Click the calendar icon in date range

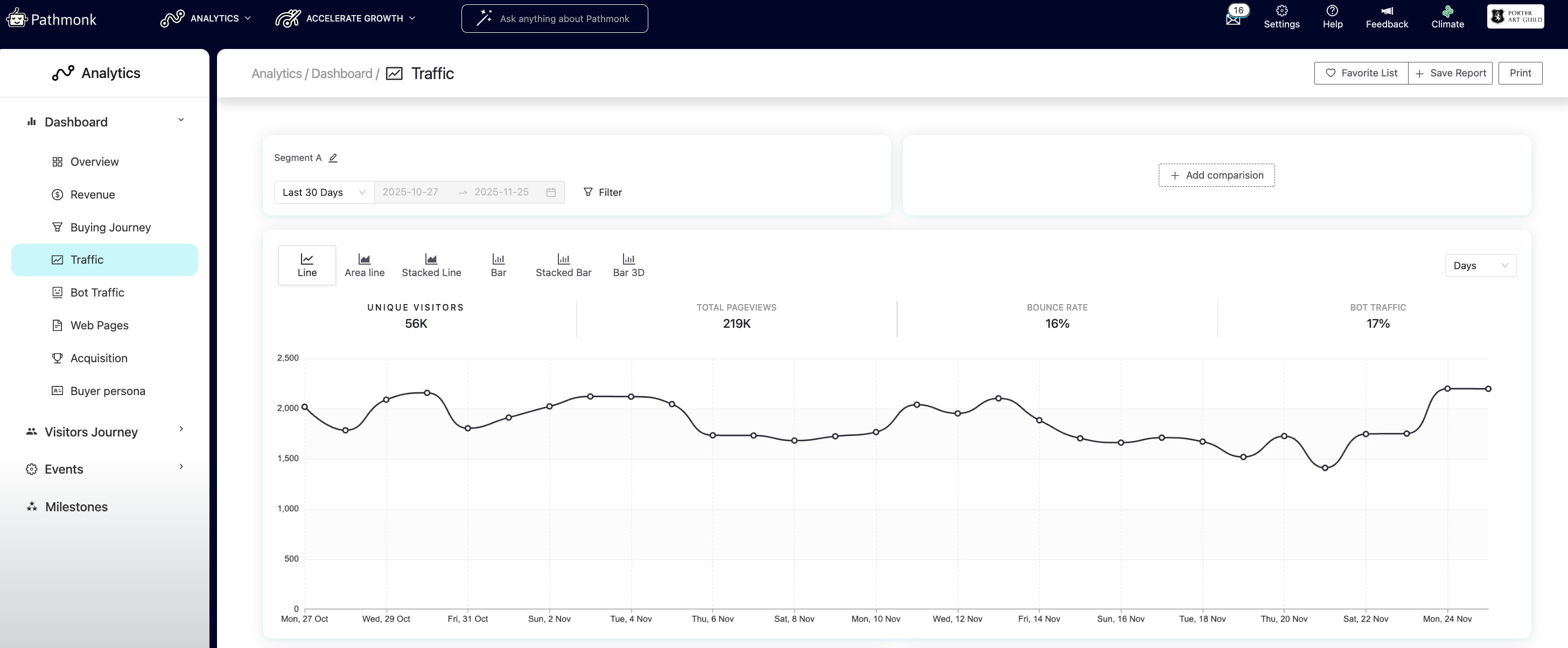tap(551, 192)
